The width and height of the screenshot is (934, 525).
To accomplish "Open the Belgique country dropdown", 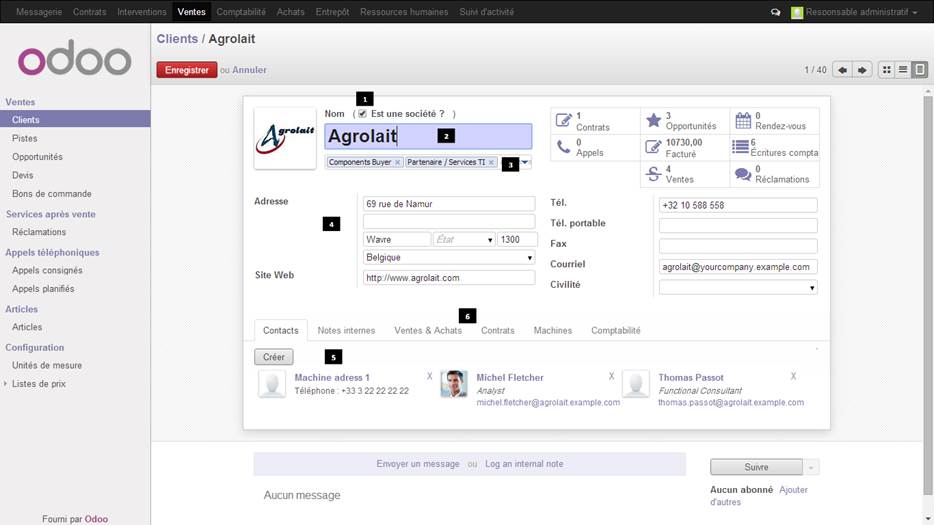I will coord(449,257).
